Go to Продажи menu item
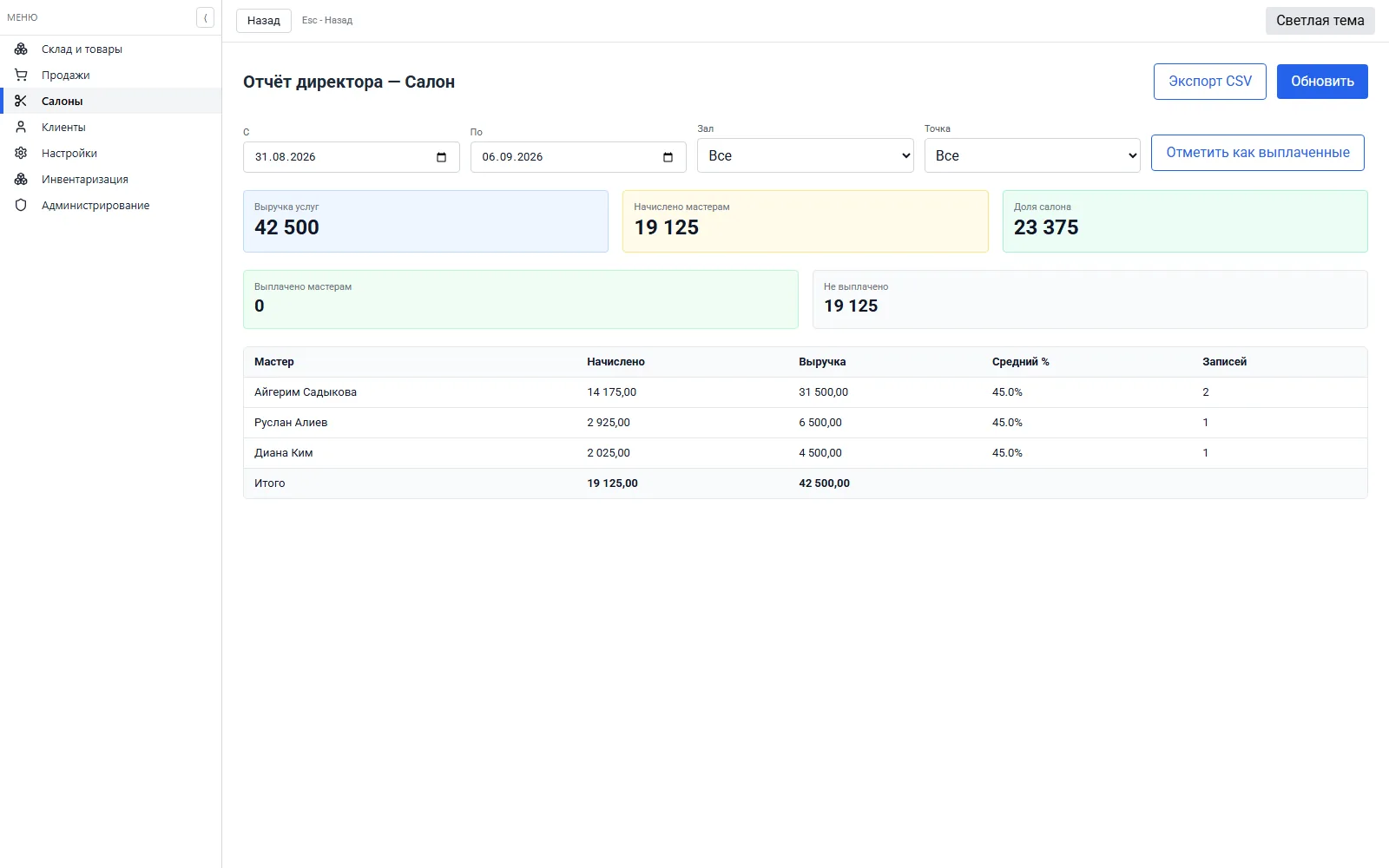1389x868 pixels. tap(111, 75)
